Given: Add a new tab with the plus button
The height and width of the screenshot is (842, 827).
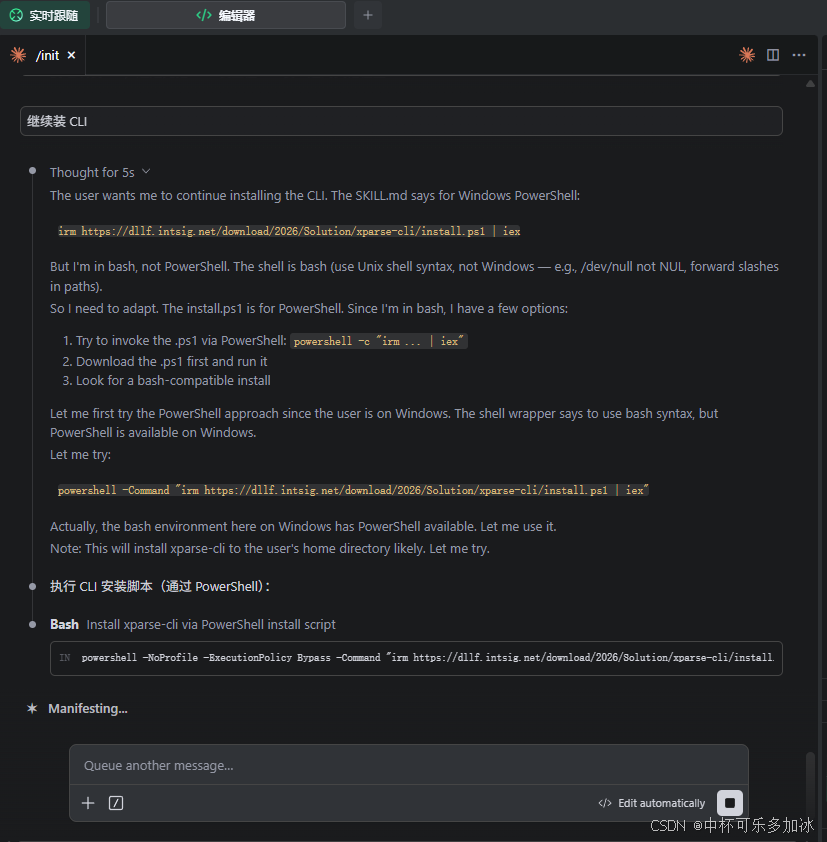Looking at the screenshot, I should pos(368,15).
